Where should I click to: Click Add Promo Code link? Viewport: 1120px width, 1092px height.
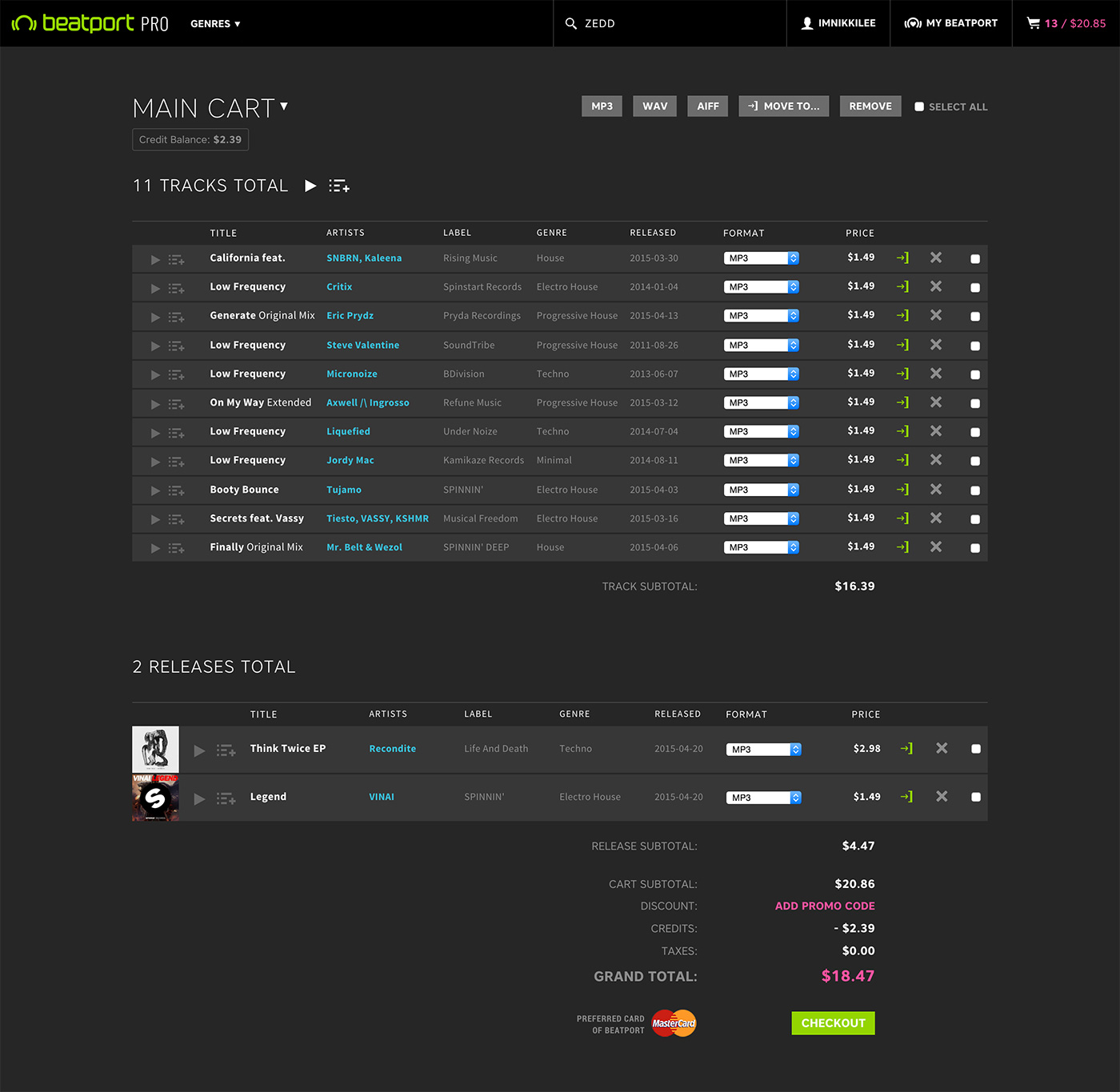pos(825,906)
